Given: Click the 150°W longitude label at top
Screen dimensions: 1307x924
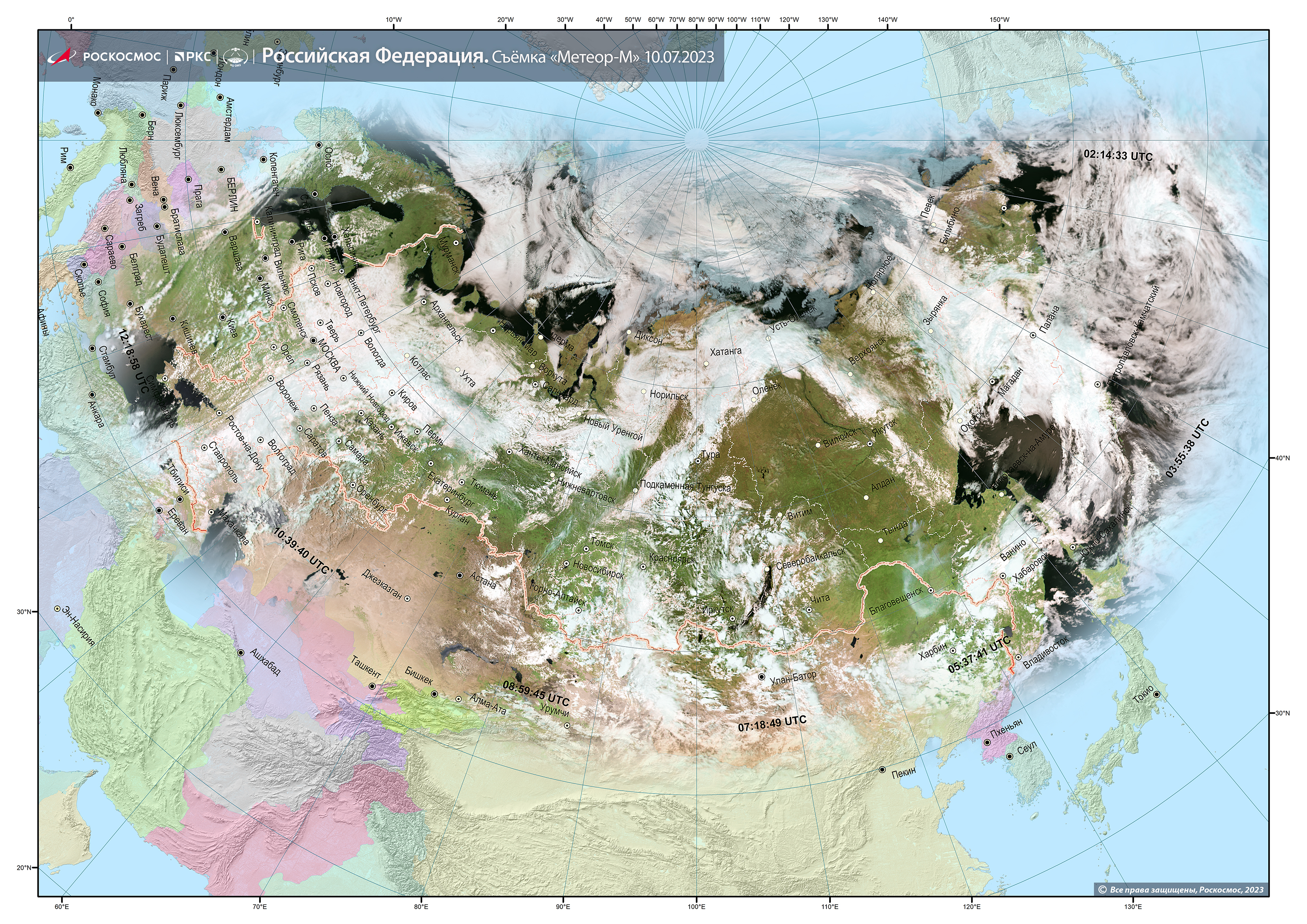Looking at the screenshot, I should (999, 20).
